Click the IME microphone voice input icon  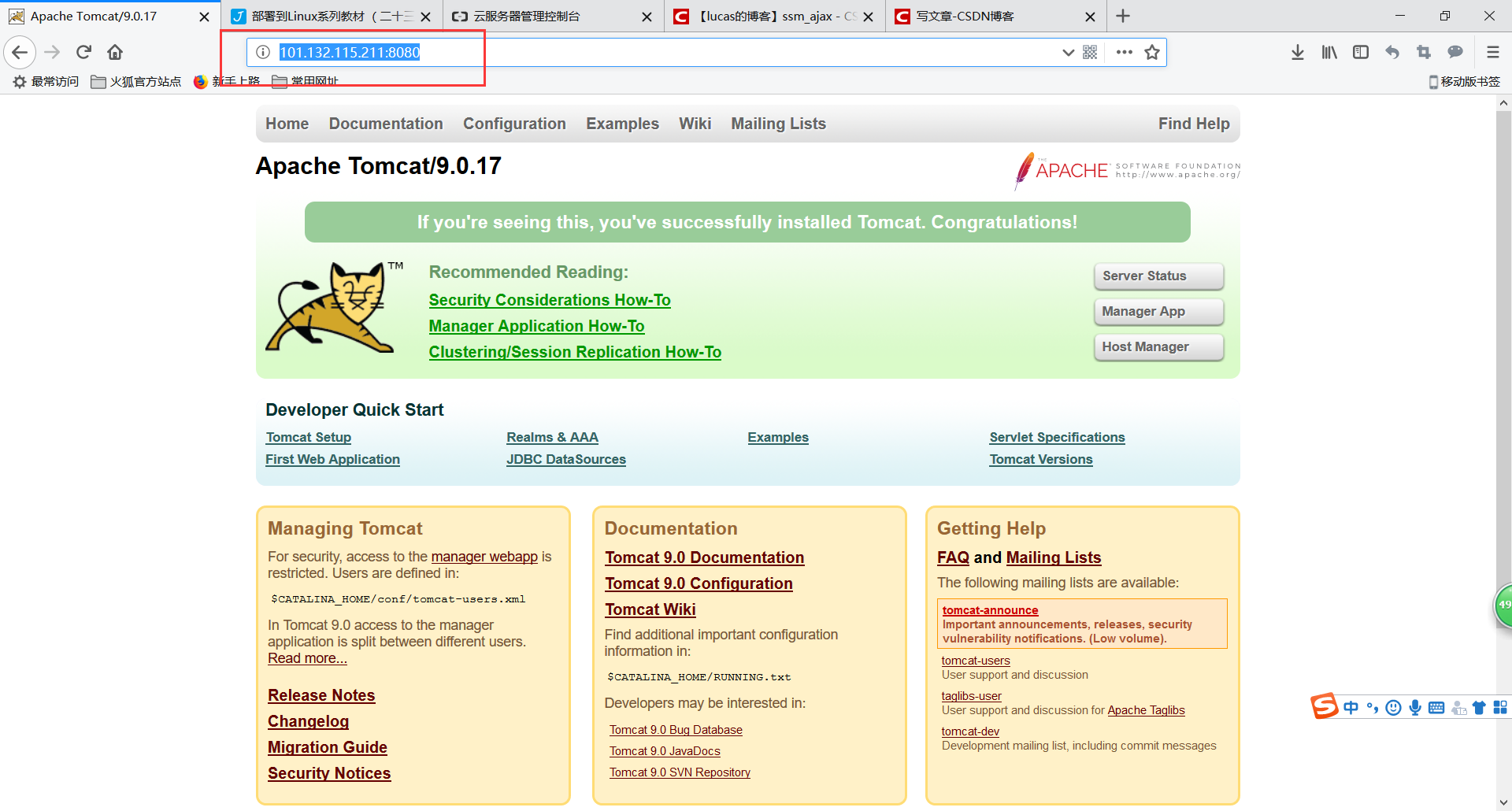coord(1415,707)
